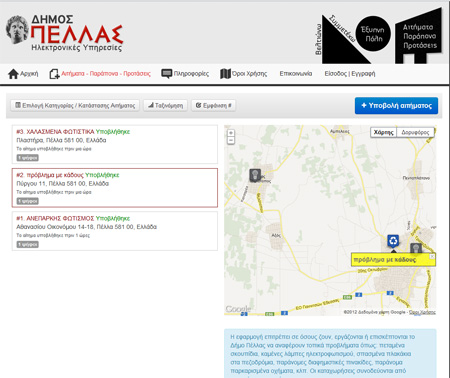The width and height of the screenshot is (450, 378).
Task: Open Επιλογή Κατηγορίας / Κατάστασης Αιτήματος dropdown
Action: 75,106
